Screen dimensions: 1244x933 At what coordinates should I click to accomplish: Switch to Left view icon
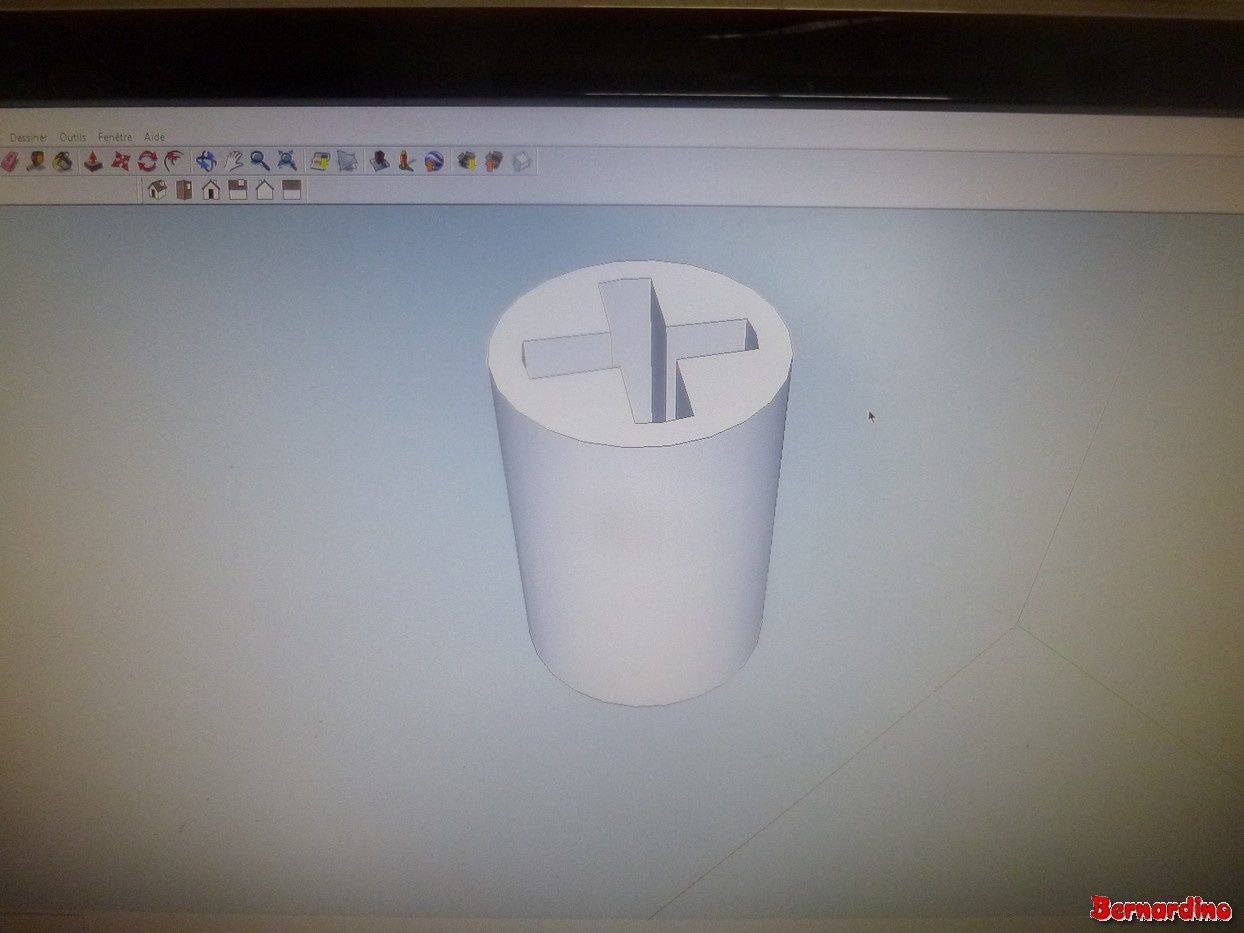(292, 190)
